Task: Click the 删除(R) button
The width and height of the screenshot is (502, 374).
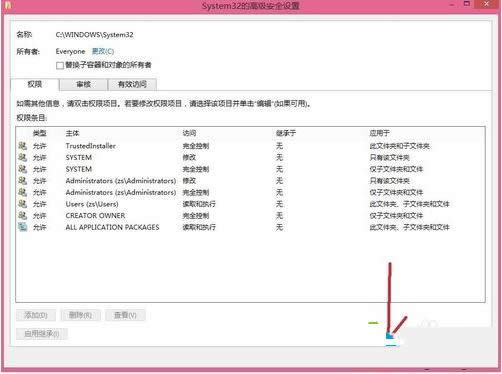Action: (80, 315)
